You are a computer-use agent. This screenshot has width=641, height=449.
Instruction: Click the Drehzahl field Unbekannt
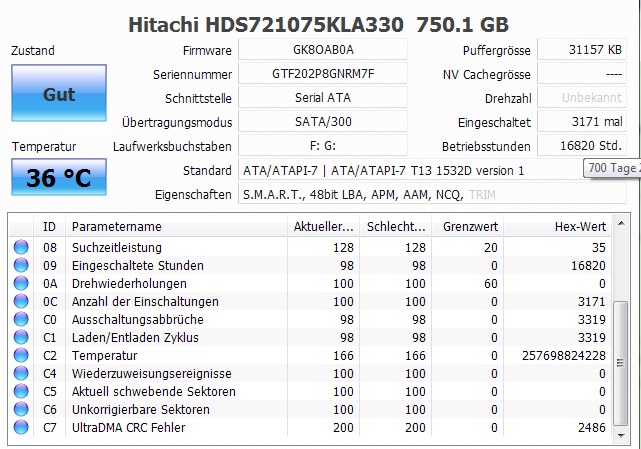pyautogui.click(x=582, y=98)
